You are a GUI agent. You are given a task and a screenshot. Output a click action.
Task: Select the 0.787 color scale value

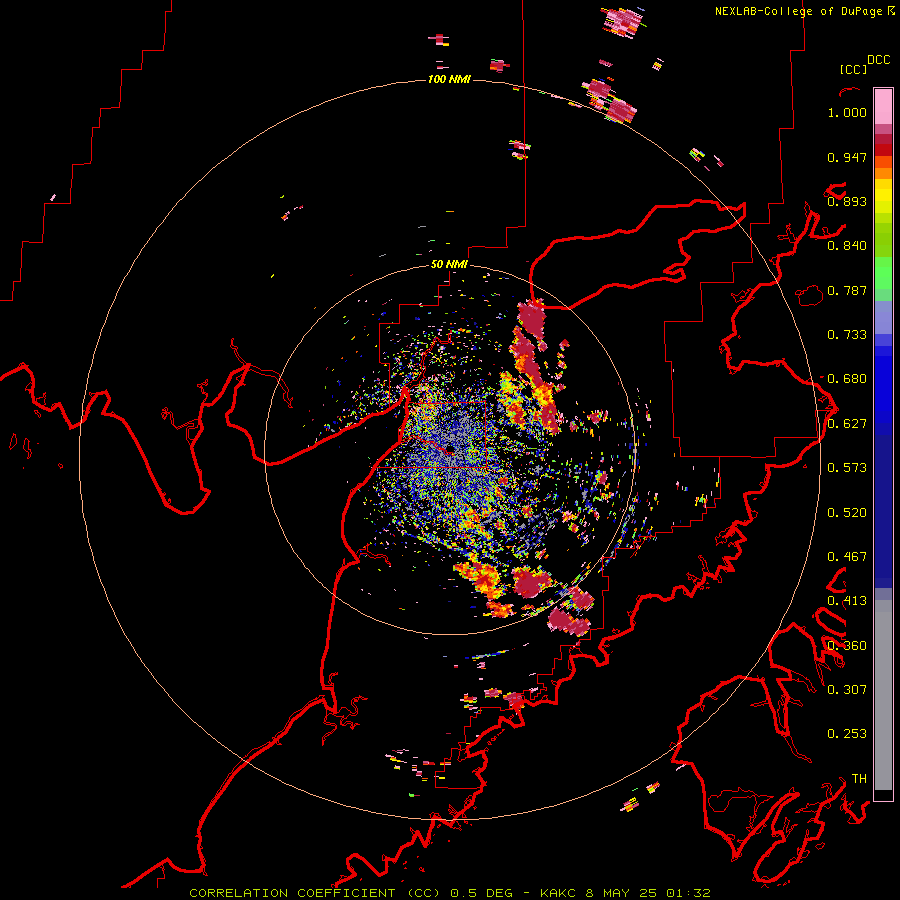(x=847, y=290)
